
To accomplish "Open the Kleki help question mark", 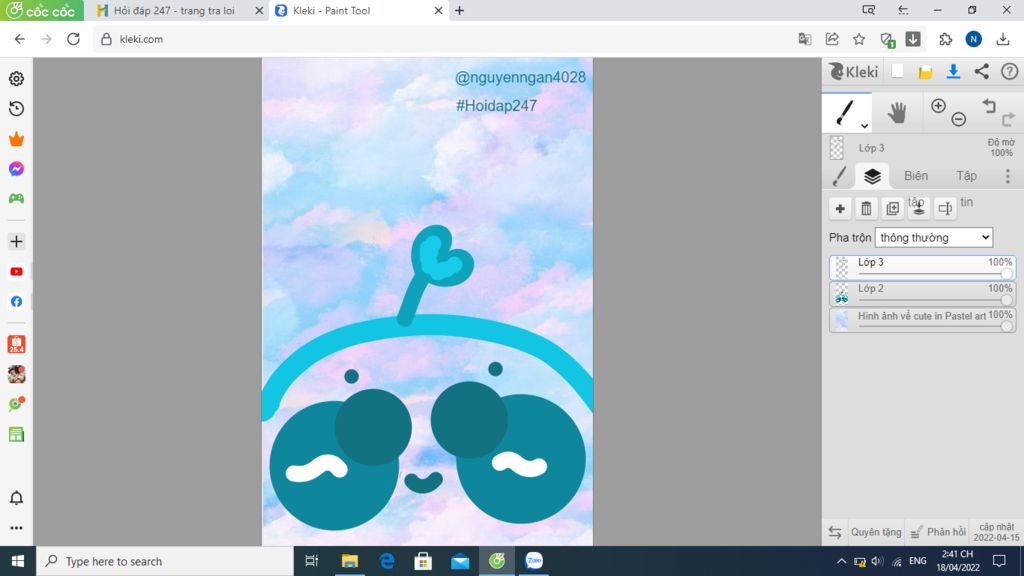I will tap(1010, 72).
